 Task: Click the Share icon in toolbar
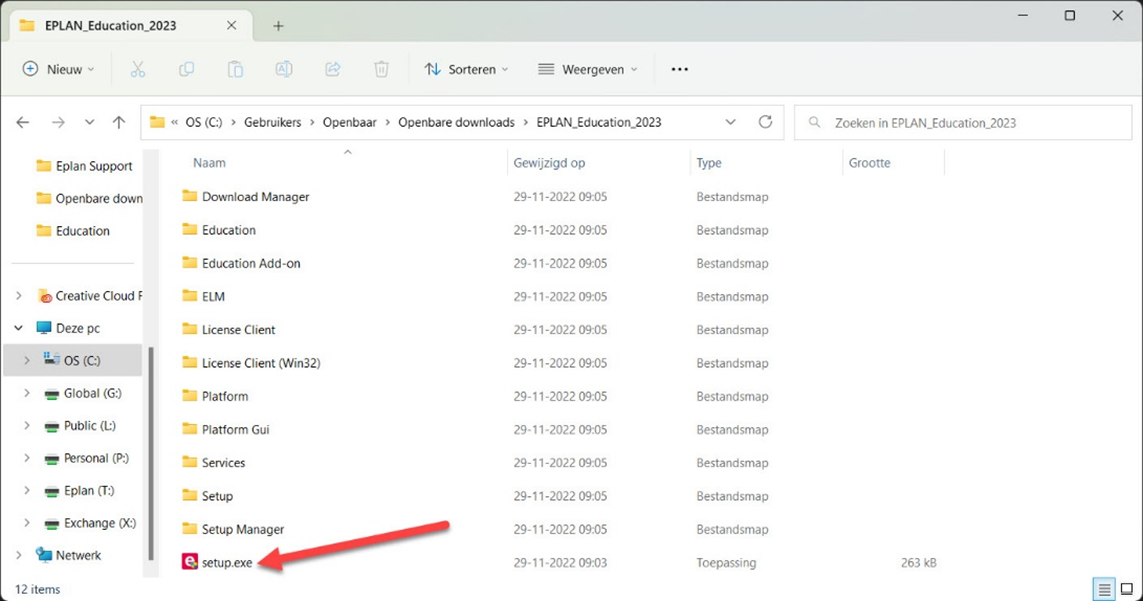[x=332, y=69]
